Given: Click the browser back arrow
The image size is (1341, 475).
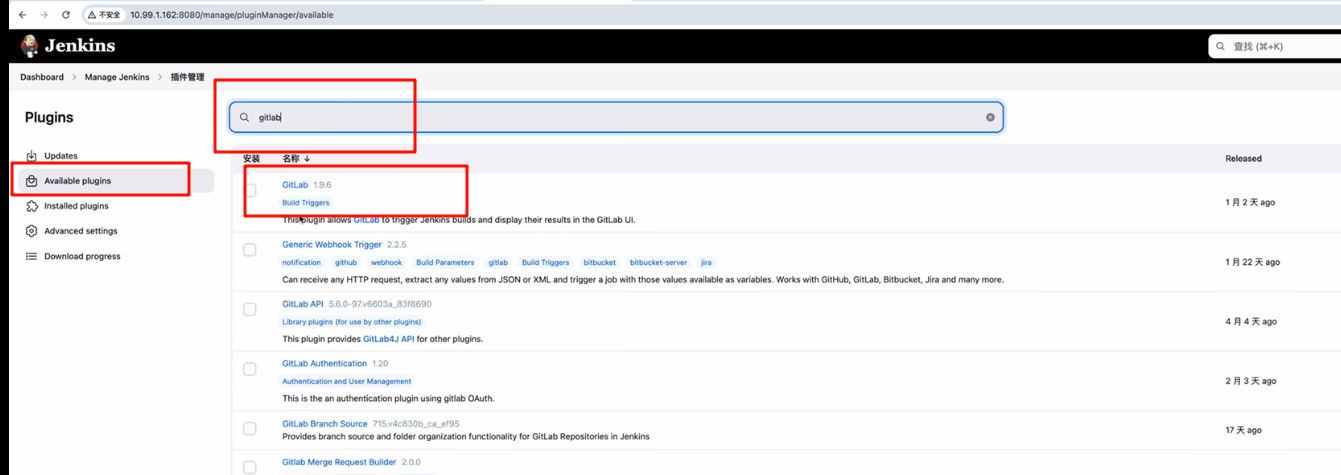Looking at the screenshot, I should (x=22, y=15).
